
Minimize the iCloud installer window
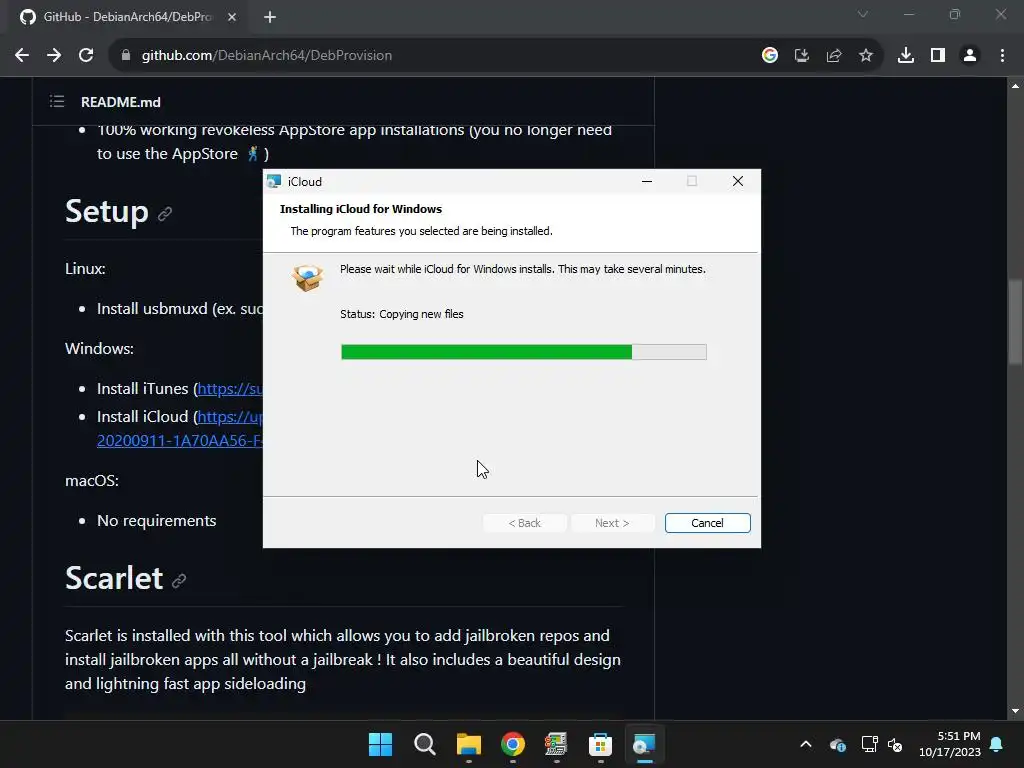coord(647,182)
